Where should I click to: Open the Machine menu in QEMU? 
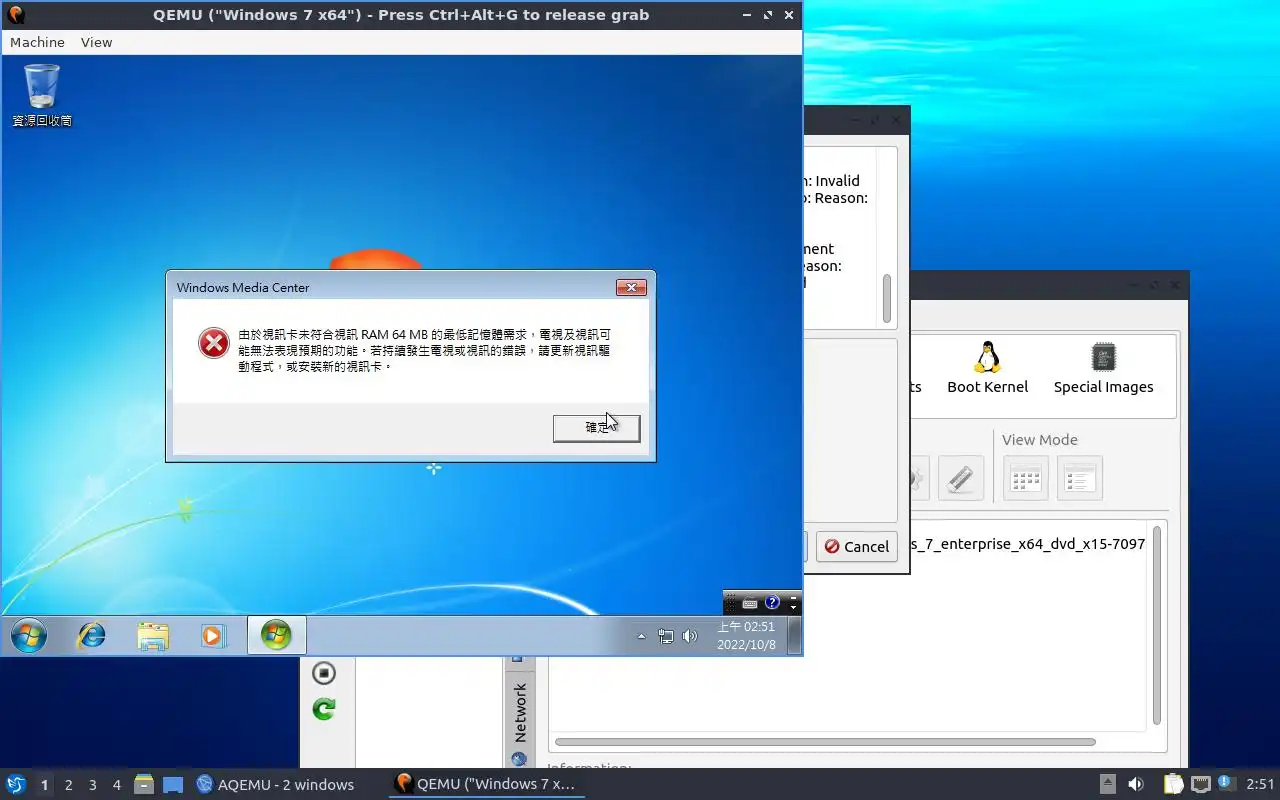37,42
